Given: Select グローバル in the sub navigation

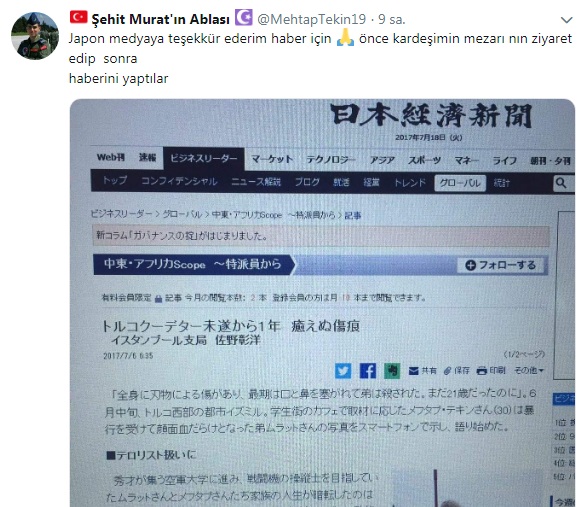Looking at the screenshot, I should (460, 183).
